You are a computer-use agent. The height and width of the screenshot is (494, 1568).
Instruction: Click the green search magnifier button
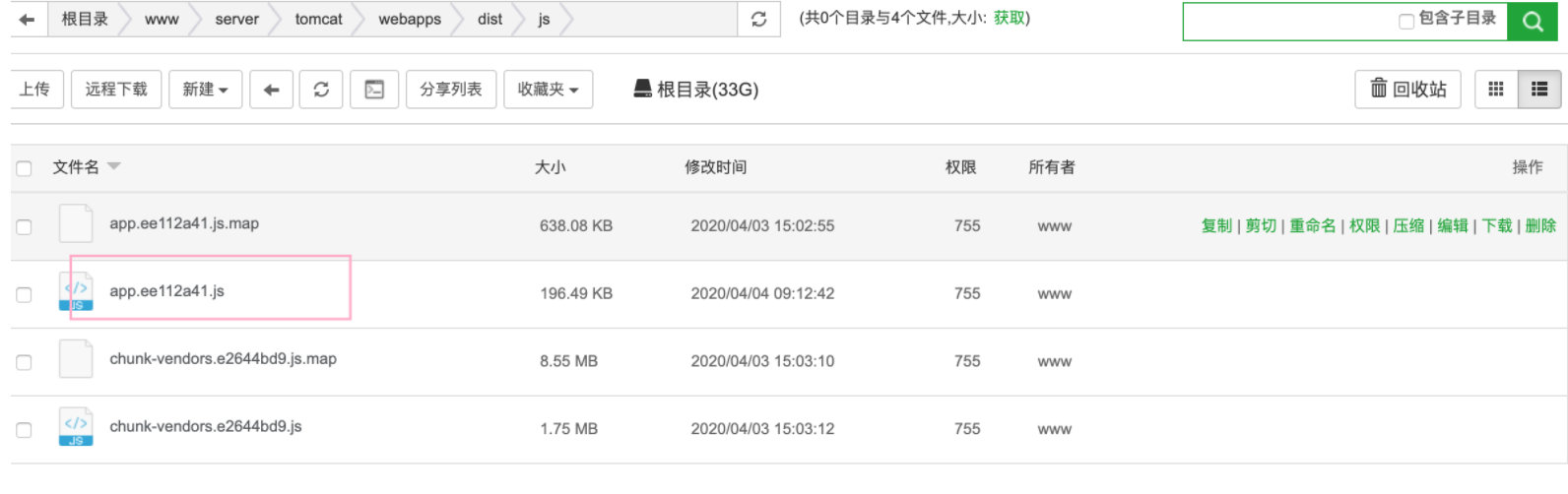pyautogui.click(x=1533, y=21)
